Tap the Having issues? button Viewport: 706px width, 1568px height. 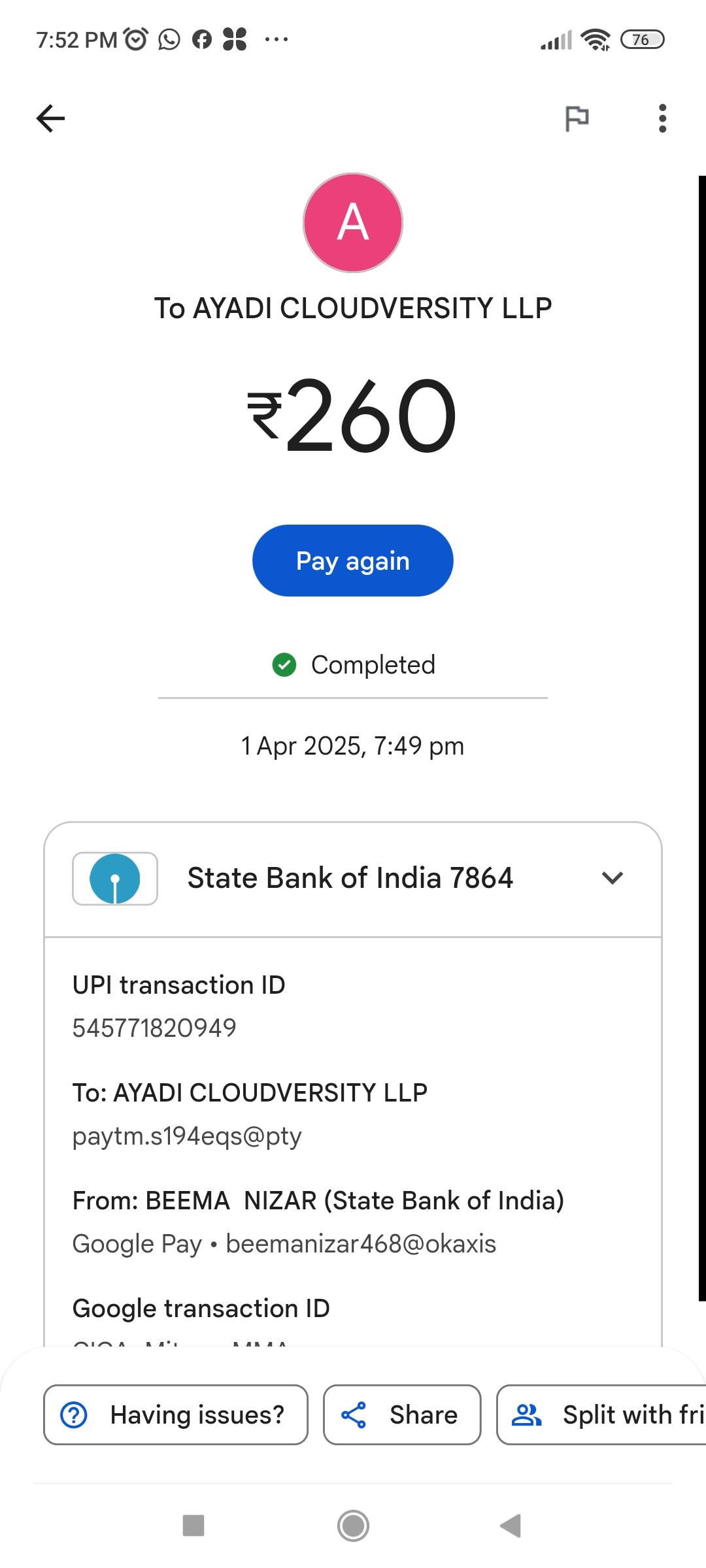pyautogui.click(x=175, y=1414)
